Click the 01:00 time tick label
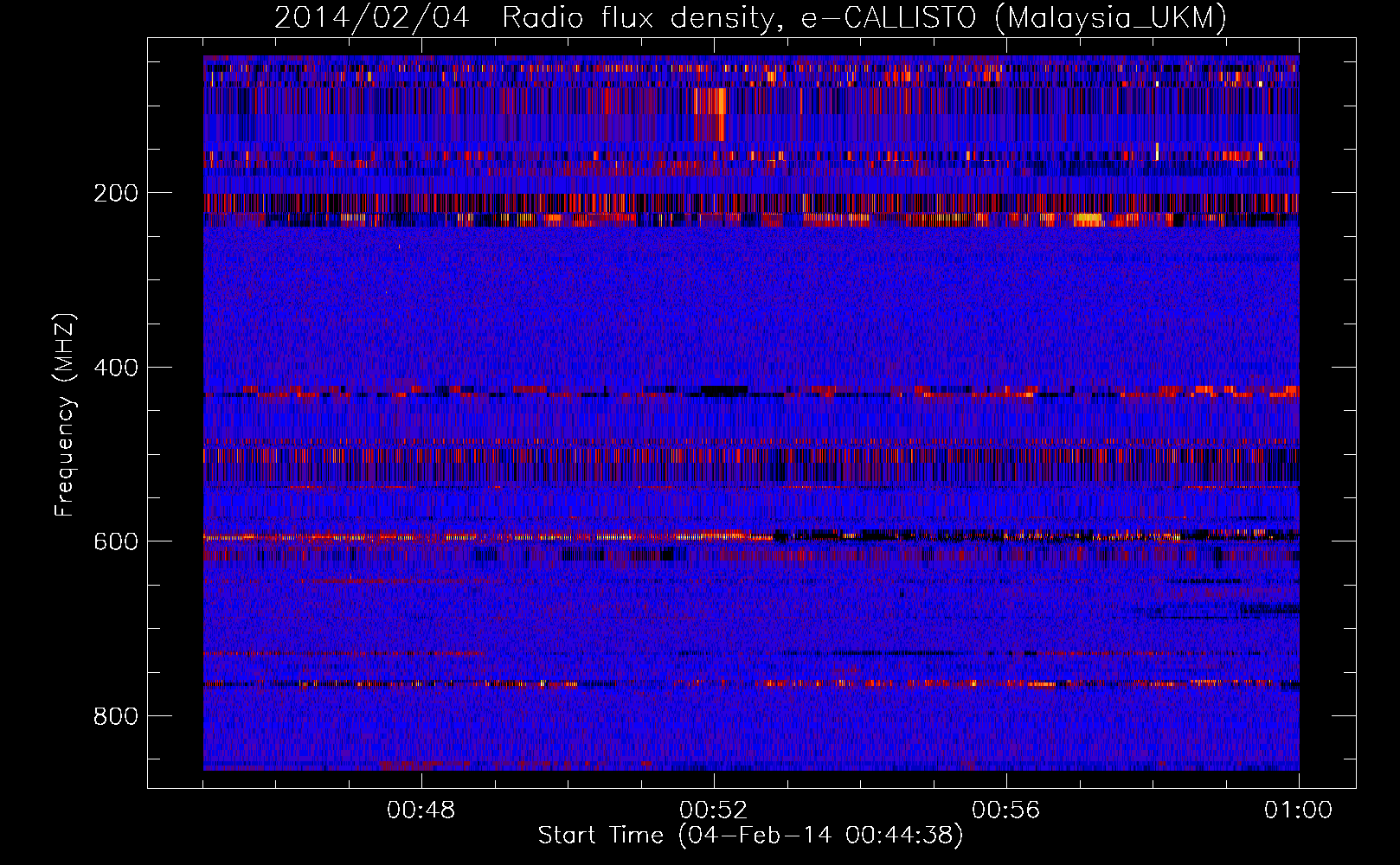Image resolution: width=1400 pixels, height=865 pixels. pos(1298,810)
